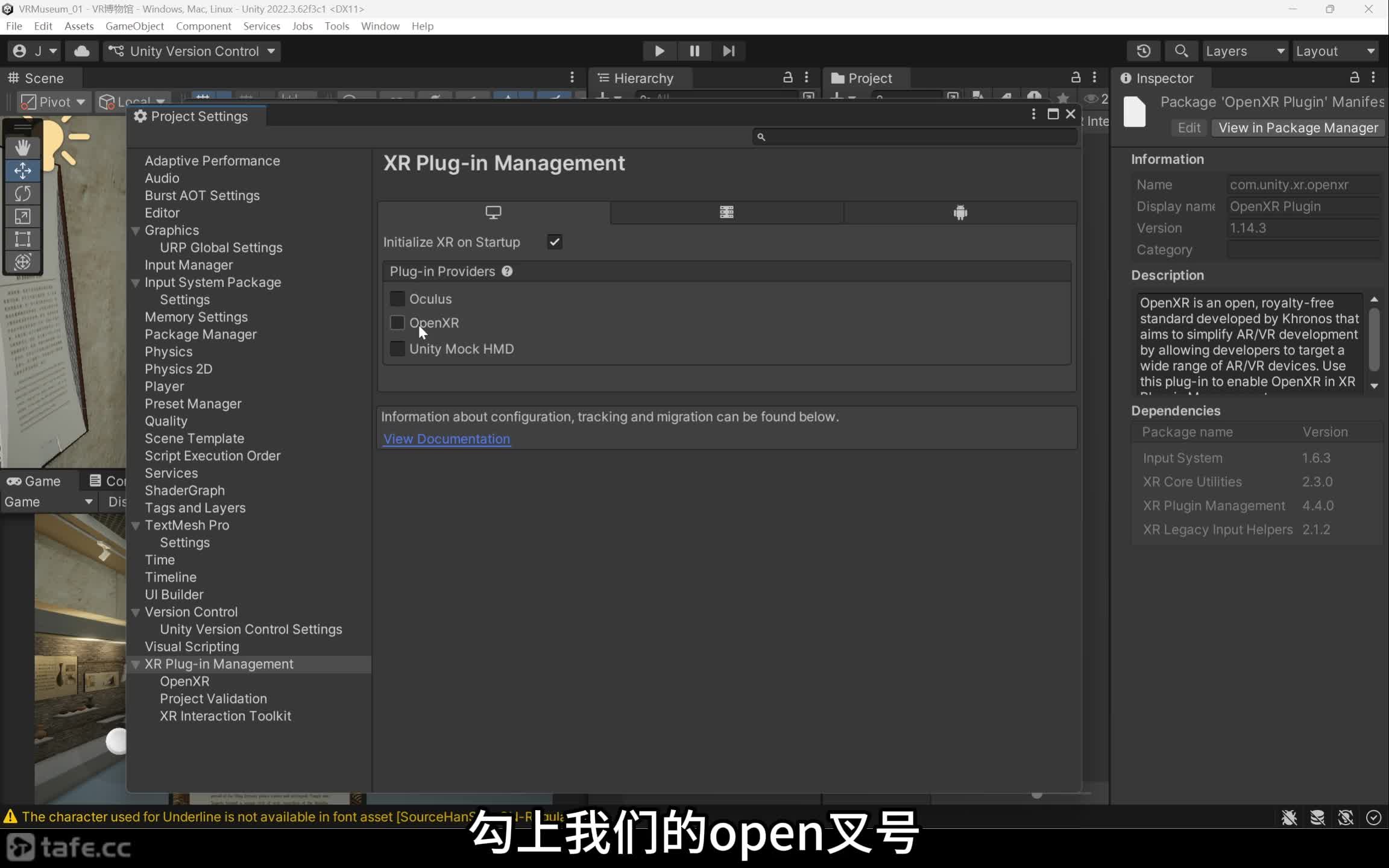Lock the Inspector panel
The image size is (1389, 868).
coord(1354,78)
